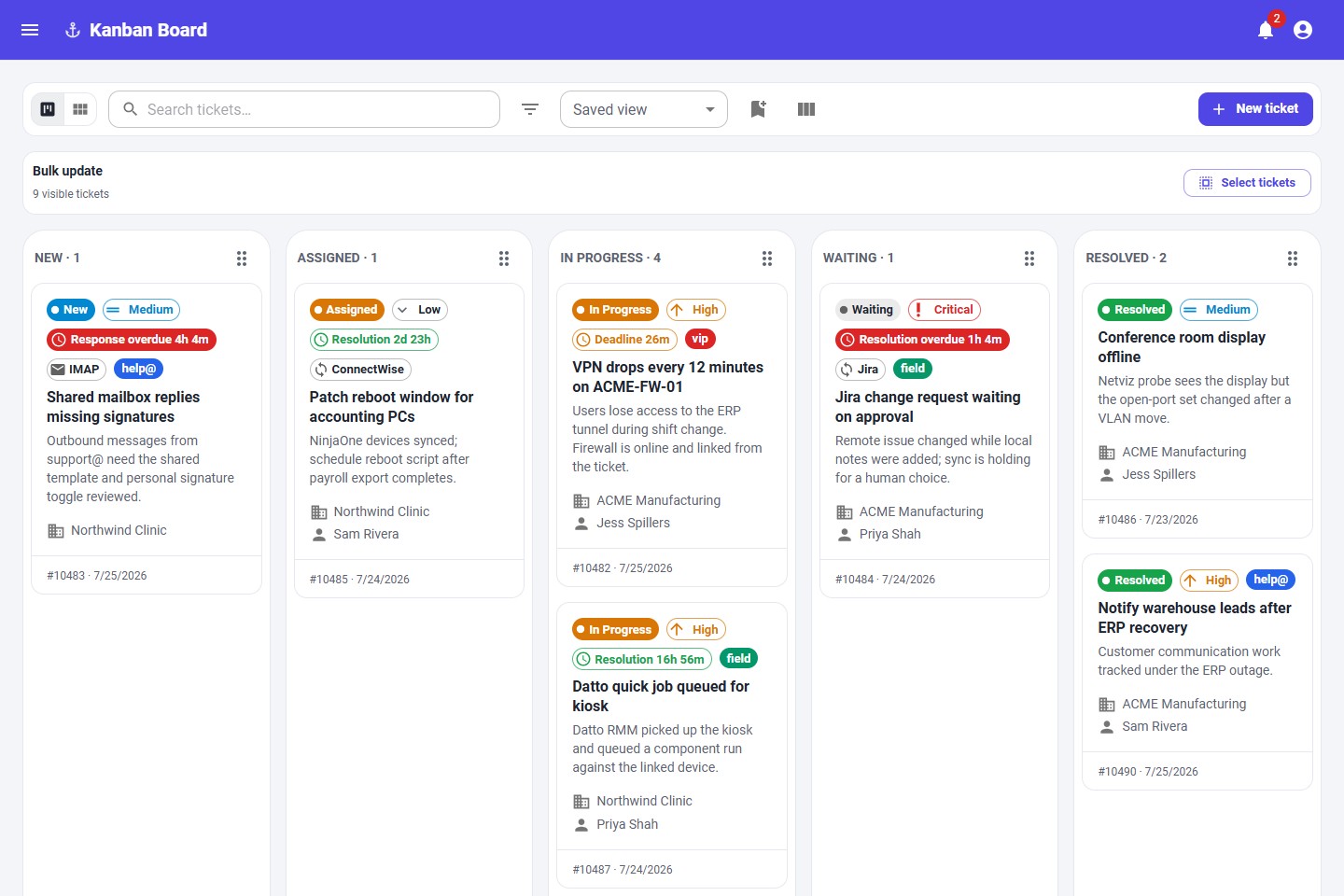Click Northwind Clinic on ticket #10483
The width and height of the screenshot is (1344, 896).
(x=119, y=530)
